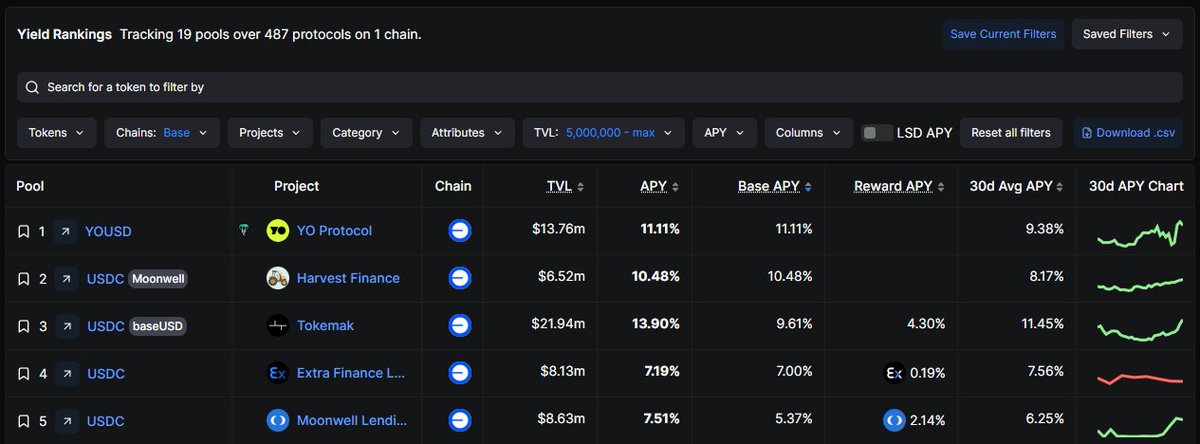Open the Chains: Base dropdown
1200x444 pixels.
pos(162,132)
